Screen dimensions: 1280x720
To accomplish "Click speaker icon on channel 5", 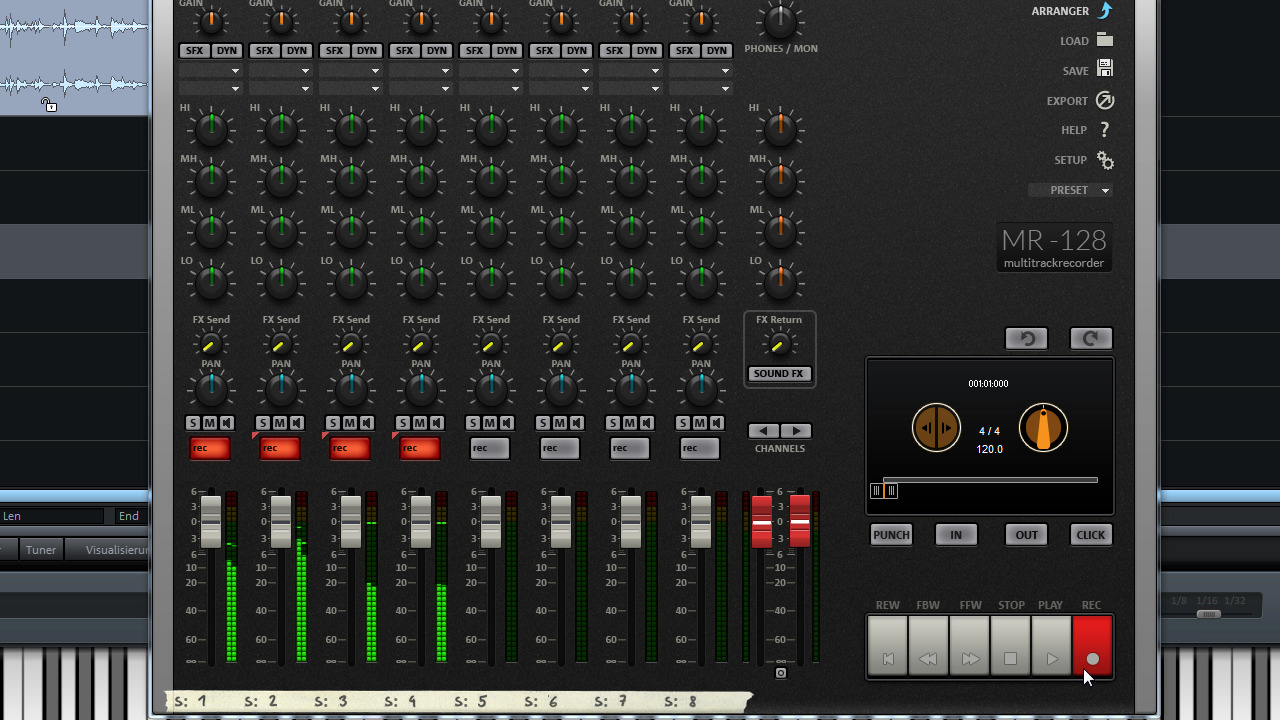I will pyautogui.click(x=507, y=423).
